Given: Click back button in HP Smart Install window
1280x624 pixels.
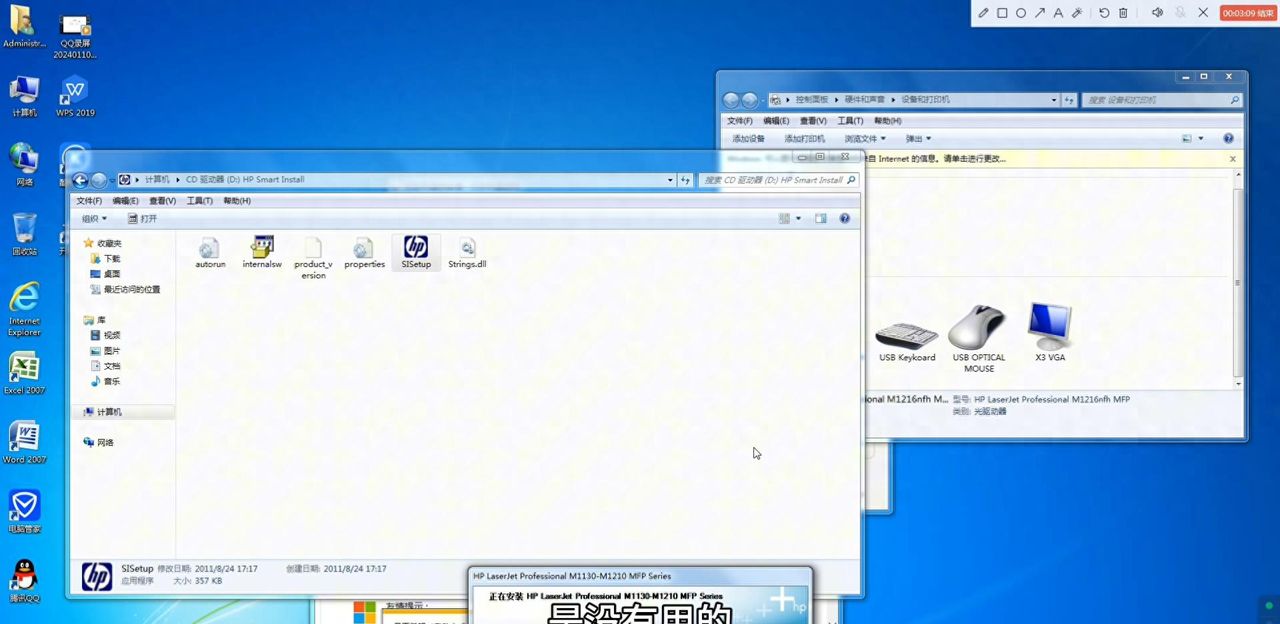Looking at the screenshot, I should point(80,181).
